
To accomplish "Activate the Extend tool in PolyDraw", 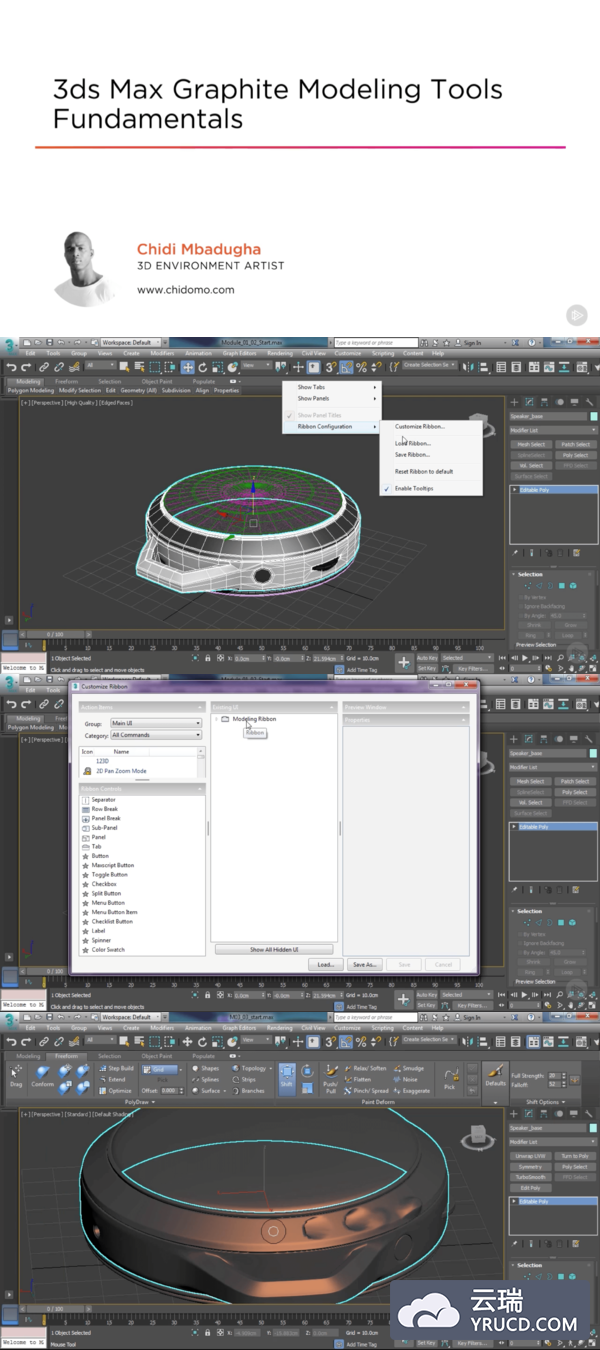I will pos(112,1079).
